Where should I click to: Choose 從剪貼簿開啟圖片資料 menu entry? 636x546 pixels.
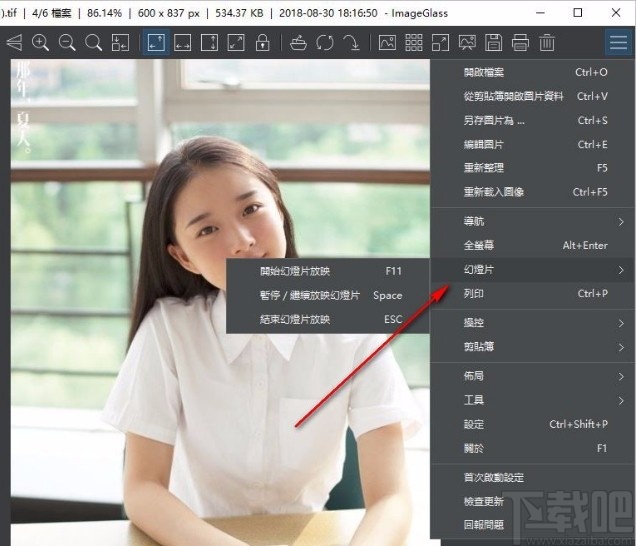533,97
